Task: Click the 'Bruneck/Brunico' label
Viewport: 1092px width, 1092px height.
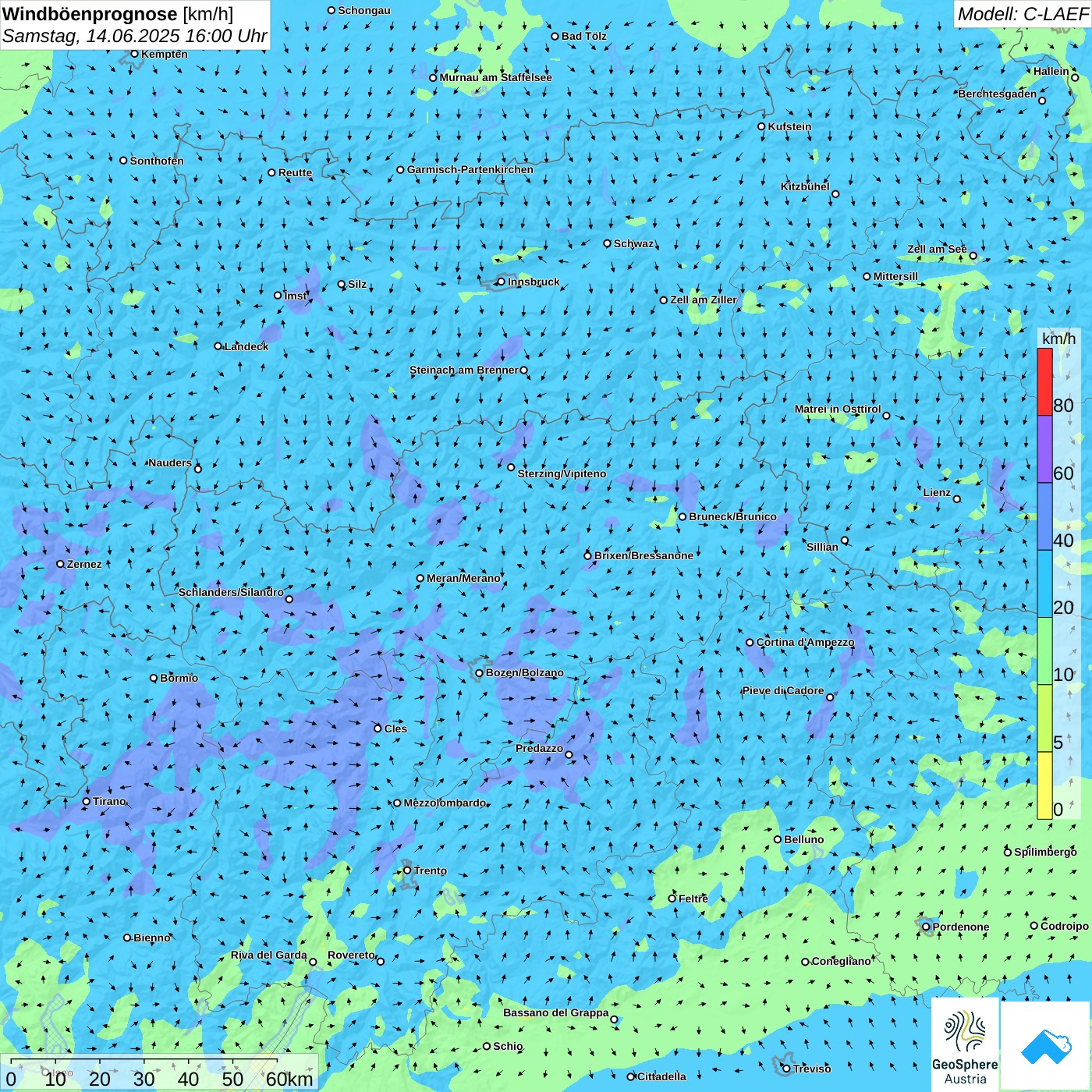Action: click(x=732, y=516)
